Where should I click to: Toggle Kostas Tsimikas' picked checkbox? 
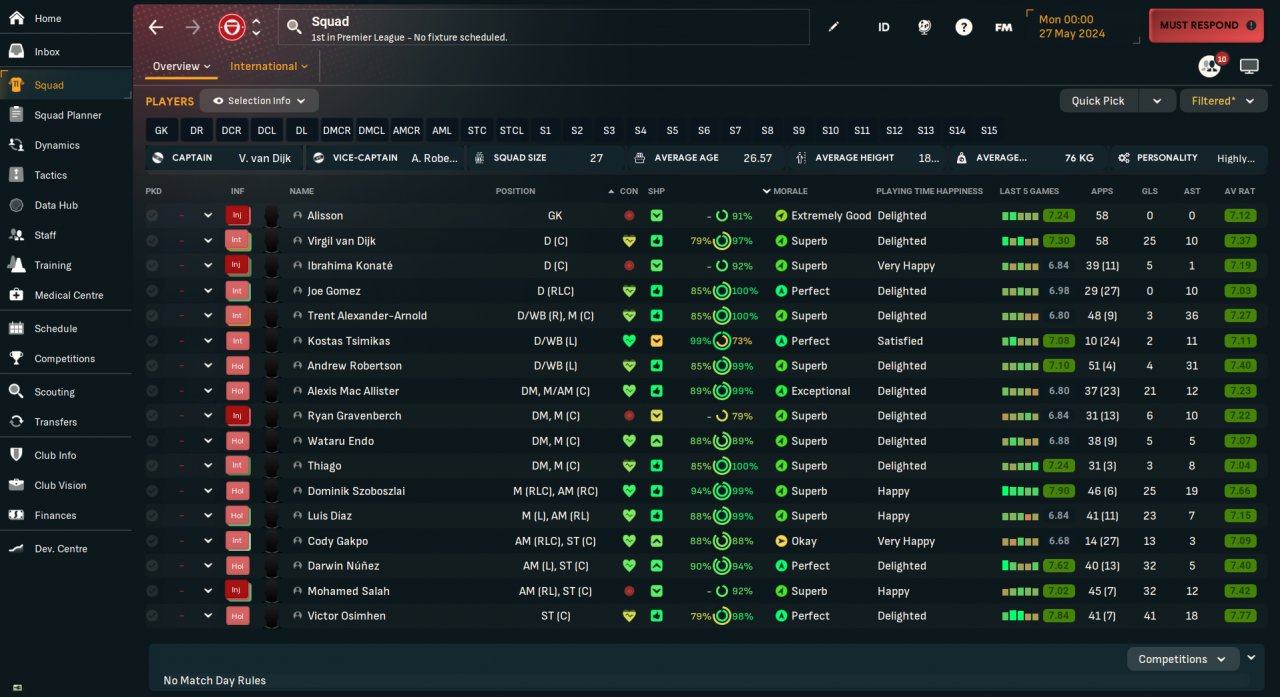(152, 341)
